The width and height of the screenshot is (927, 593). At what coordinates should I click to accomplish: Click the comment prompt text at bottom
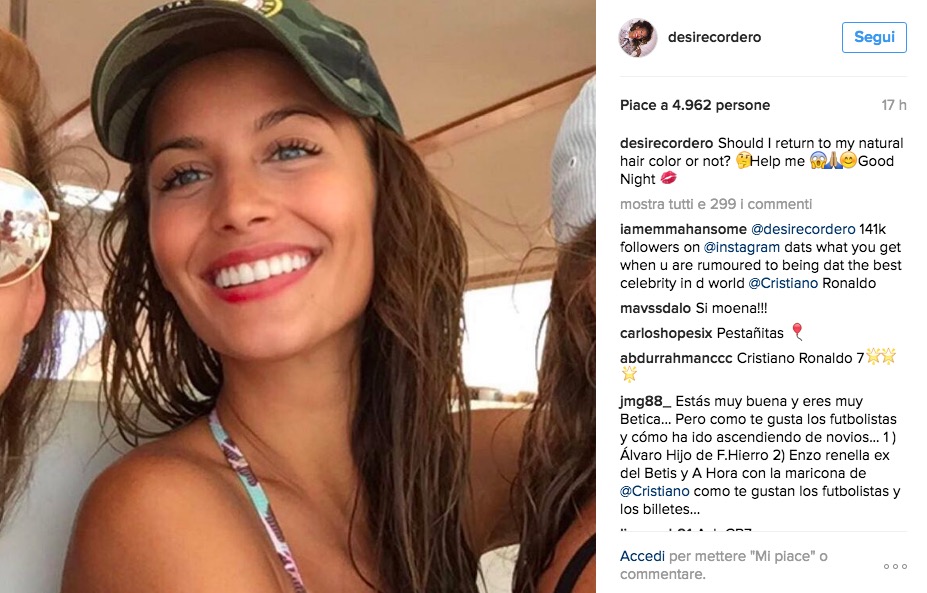coord(724,565)
